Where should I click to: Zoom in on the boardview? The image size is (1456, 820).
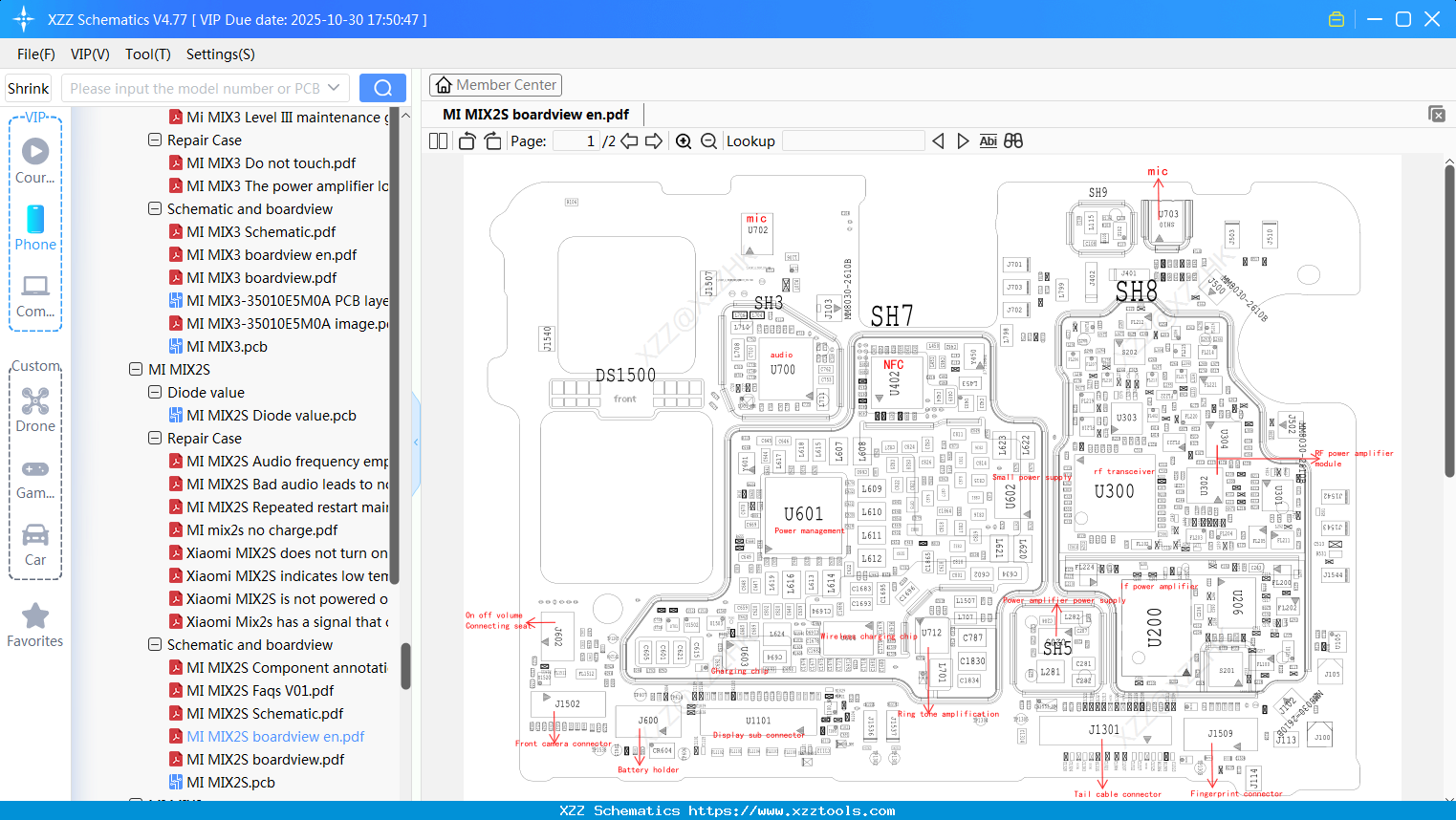685,140
